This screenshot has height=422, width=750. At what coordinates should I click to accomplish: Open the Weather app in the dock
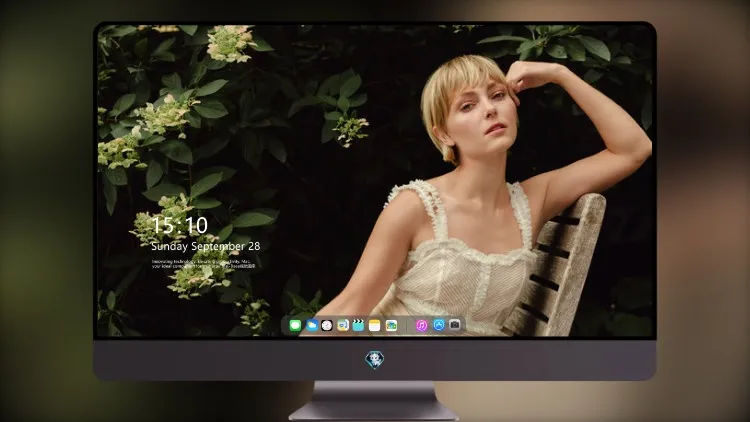tap(311, 326)
